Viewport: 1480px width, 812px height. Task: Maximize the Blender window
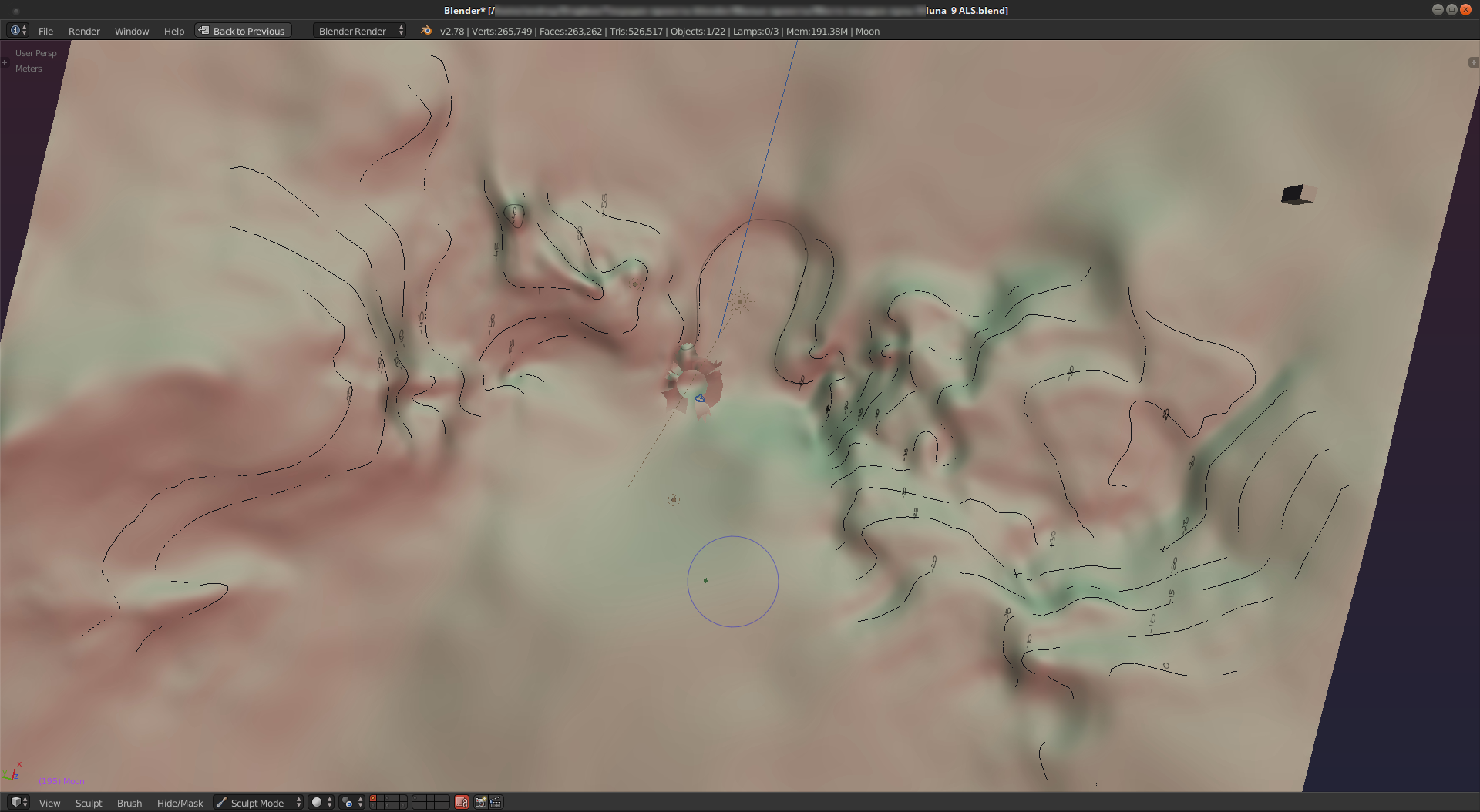click(x=1451, y=9)
